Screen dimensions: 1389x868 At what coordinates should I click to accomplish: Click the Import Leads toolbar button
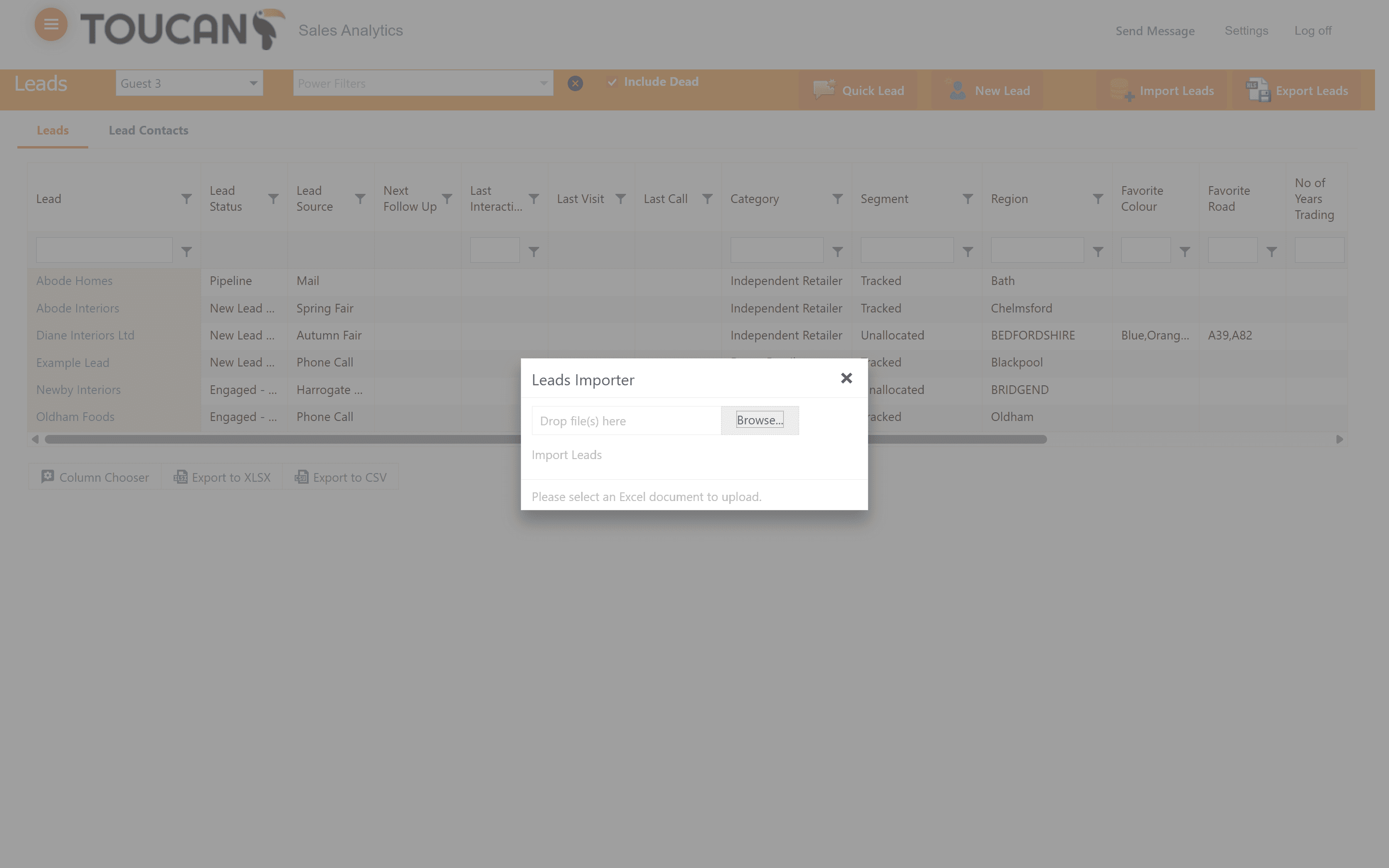(1161, 91)
